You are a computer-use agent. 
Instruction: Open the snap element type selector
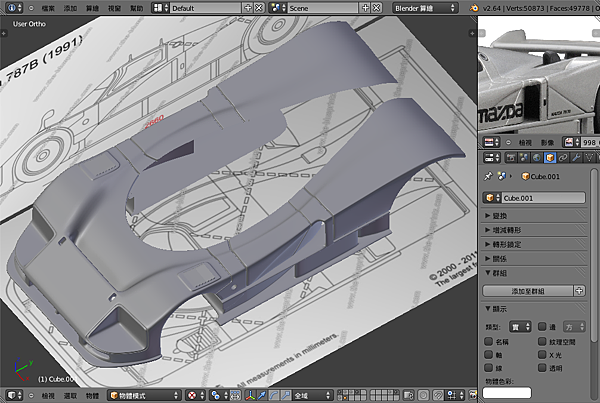[x=454, y=395]
